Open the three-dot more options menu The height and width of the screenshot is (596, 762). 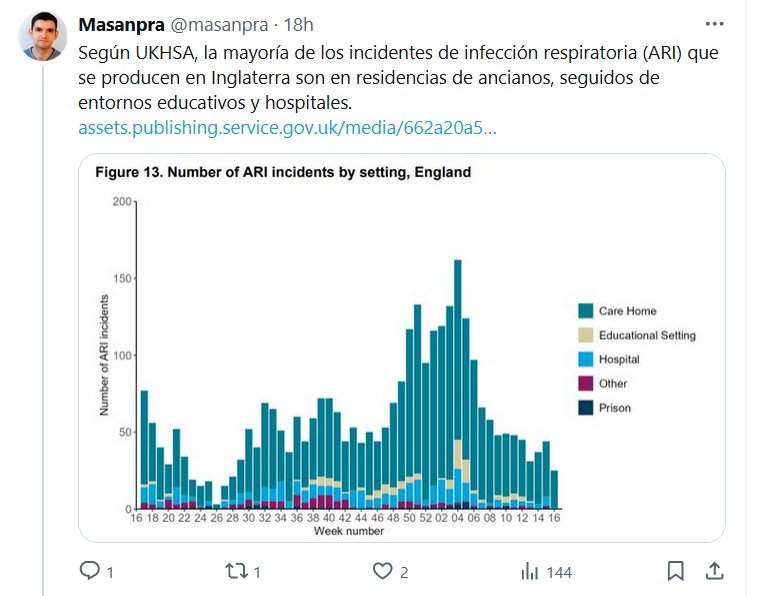[714, 24]
